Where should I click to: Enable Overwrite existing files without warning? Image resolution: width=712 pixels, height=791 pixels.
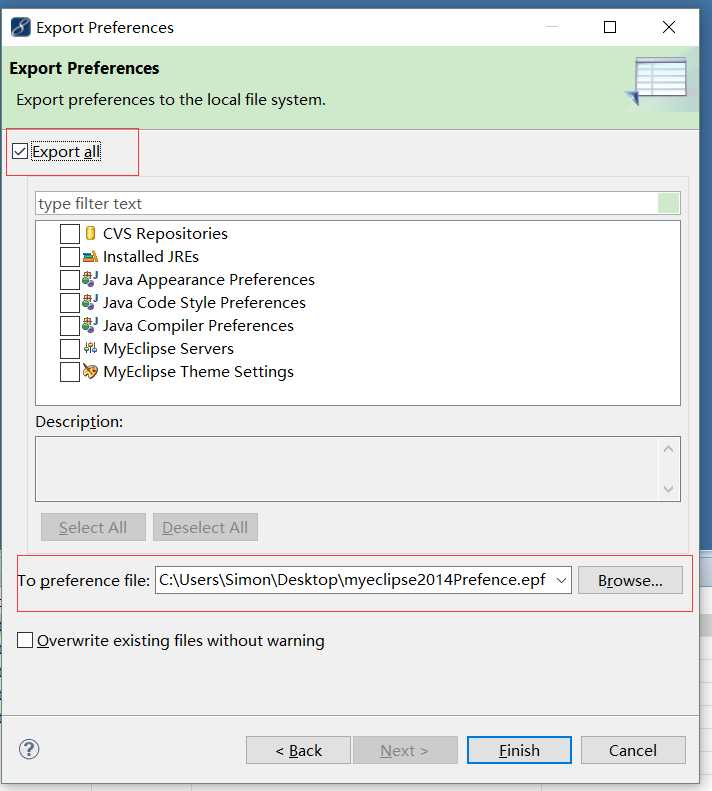click(25, 640)
